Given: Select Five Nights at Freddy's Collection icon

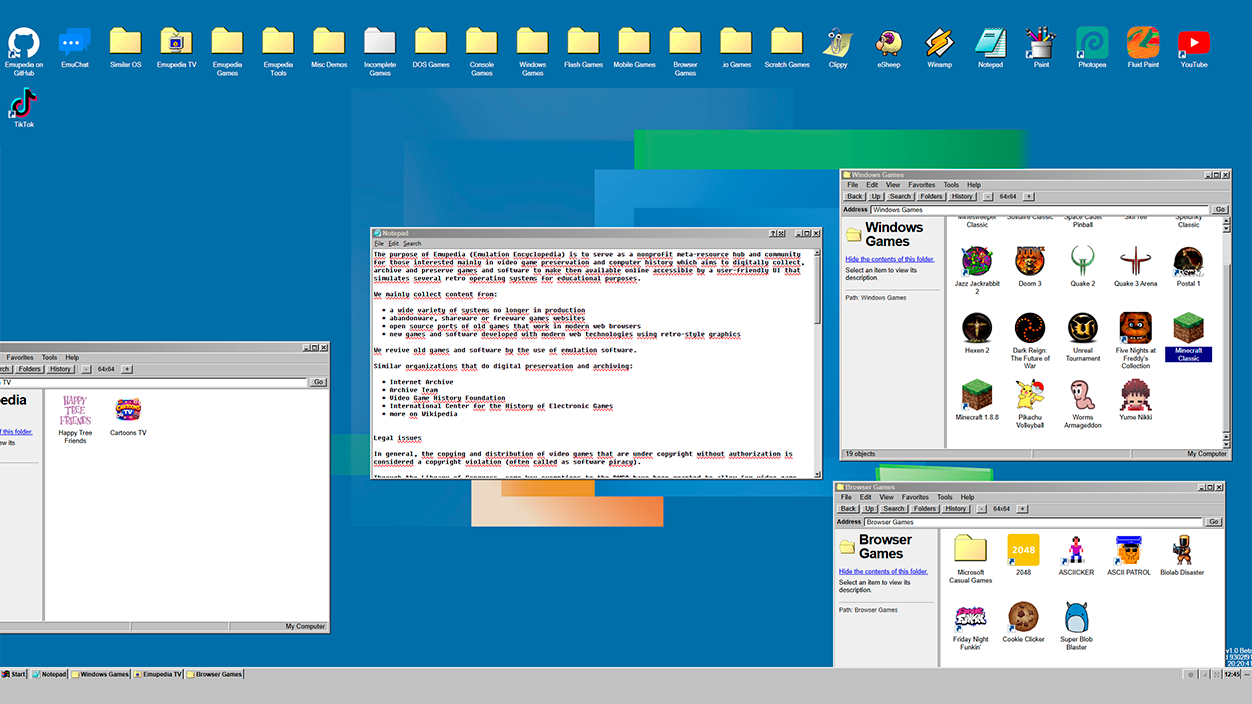Looking at the screenshot, I should 1136,341.
